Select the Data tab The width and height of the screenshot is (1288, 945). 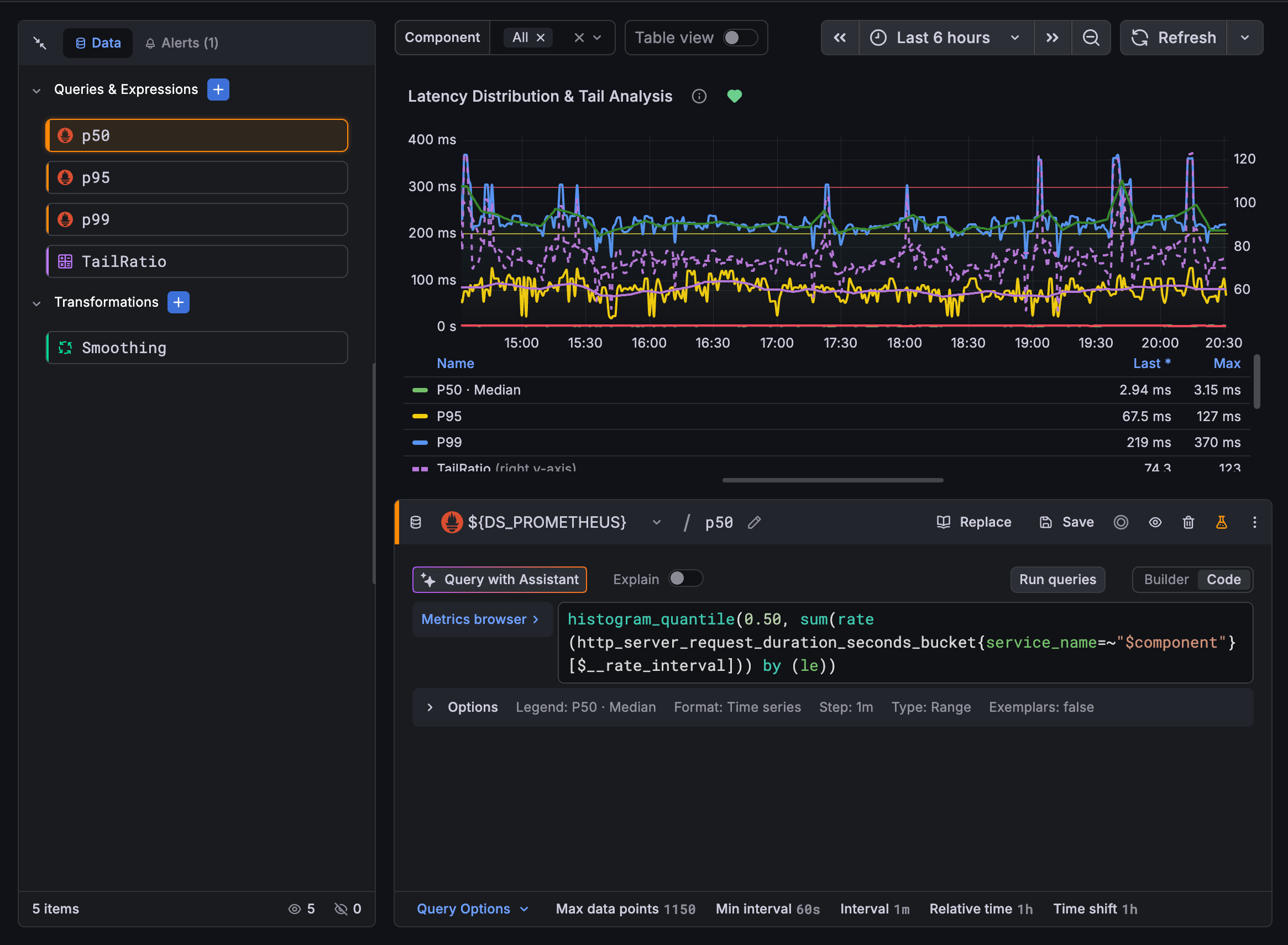coord(97,43)
